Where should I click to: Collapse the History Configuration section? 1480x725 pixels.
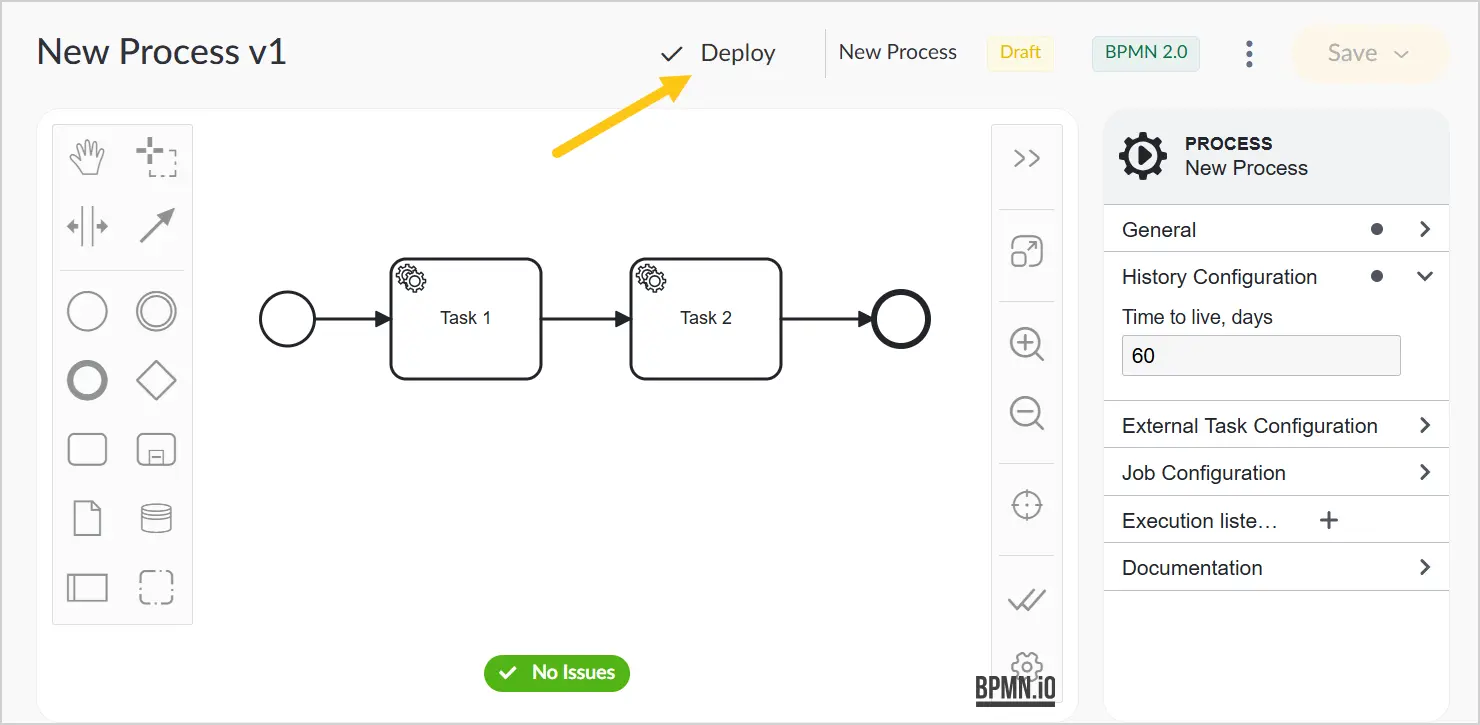[1276, 277]
